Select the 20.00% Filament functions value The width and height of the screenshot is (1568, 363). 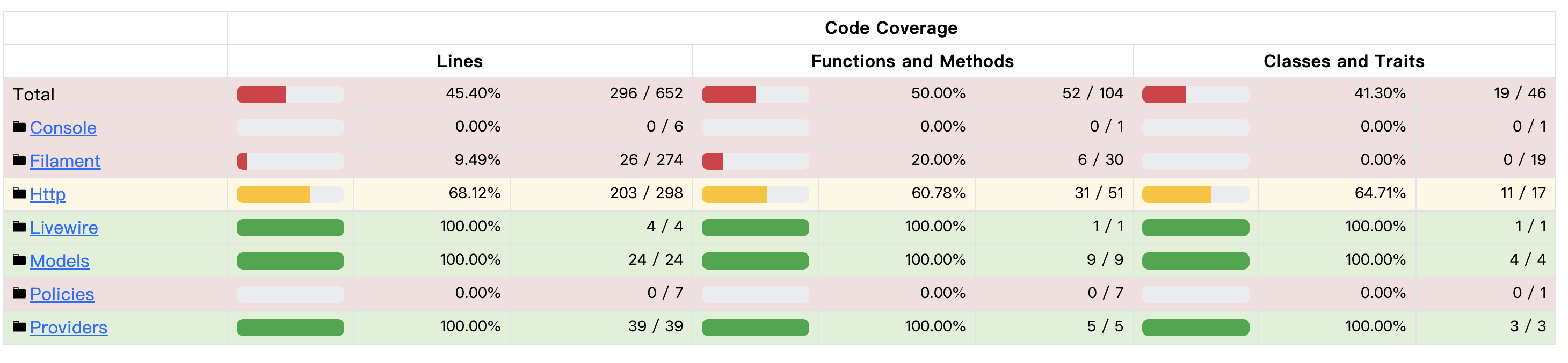click(938, 159)
